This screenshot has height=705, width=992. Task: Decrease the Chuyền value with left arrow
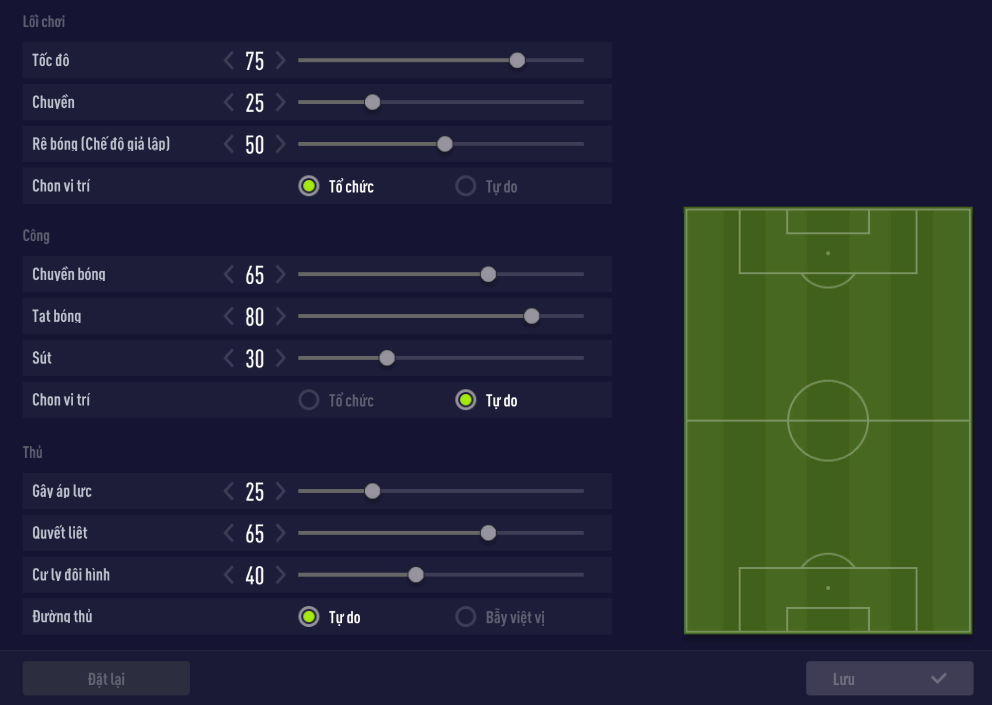click(x=229, y=103)
